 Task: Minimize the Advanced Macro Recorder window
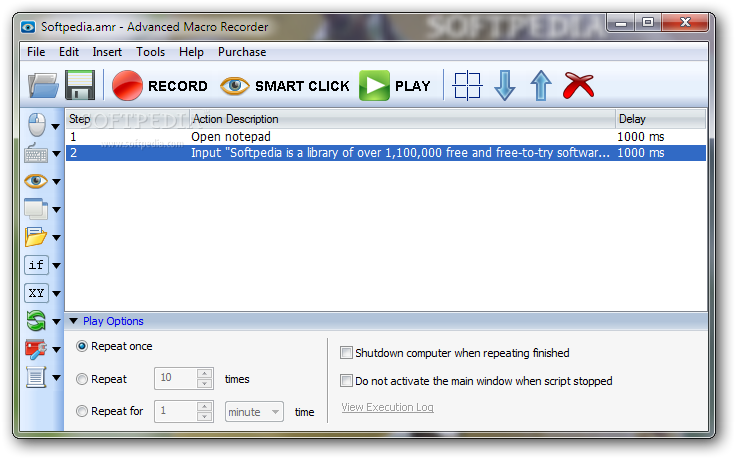[621, 22]
